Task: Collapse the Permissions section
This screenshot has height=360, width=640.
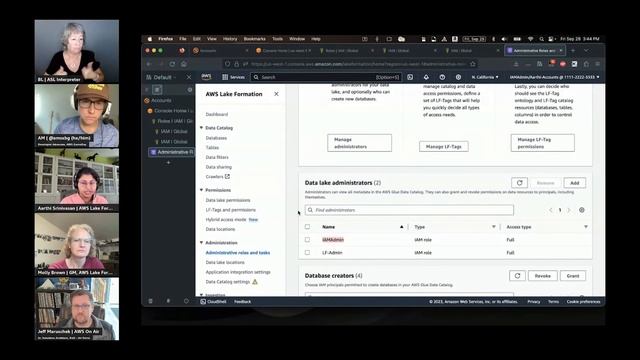Action: point(201,190)
